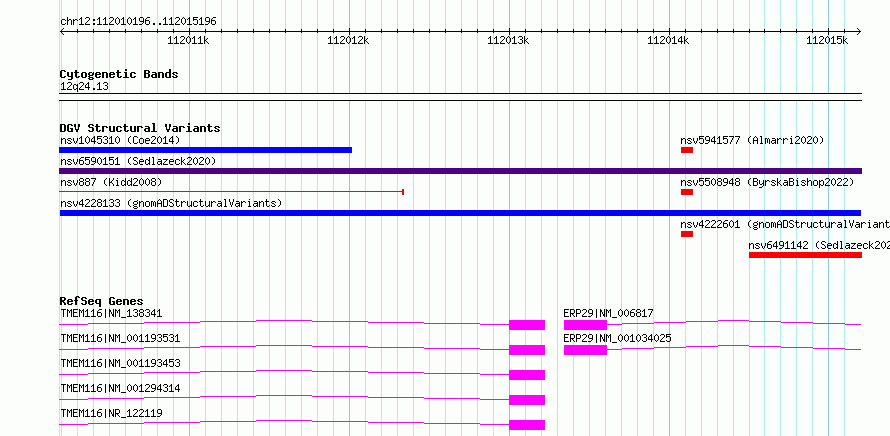This screenshot has width=890, height=436.
Task: Click the 112014k ruler tick label
Action: click(x=669, y=40)
